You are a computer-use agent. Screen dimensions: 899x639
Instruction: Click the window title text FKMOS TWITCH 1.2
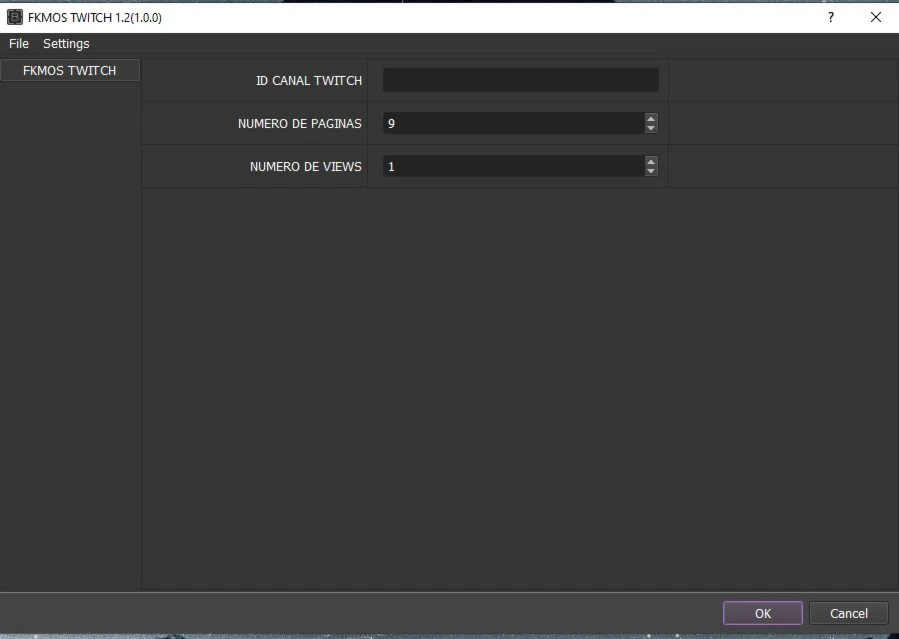tap(95, 17)
